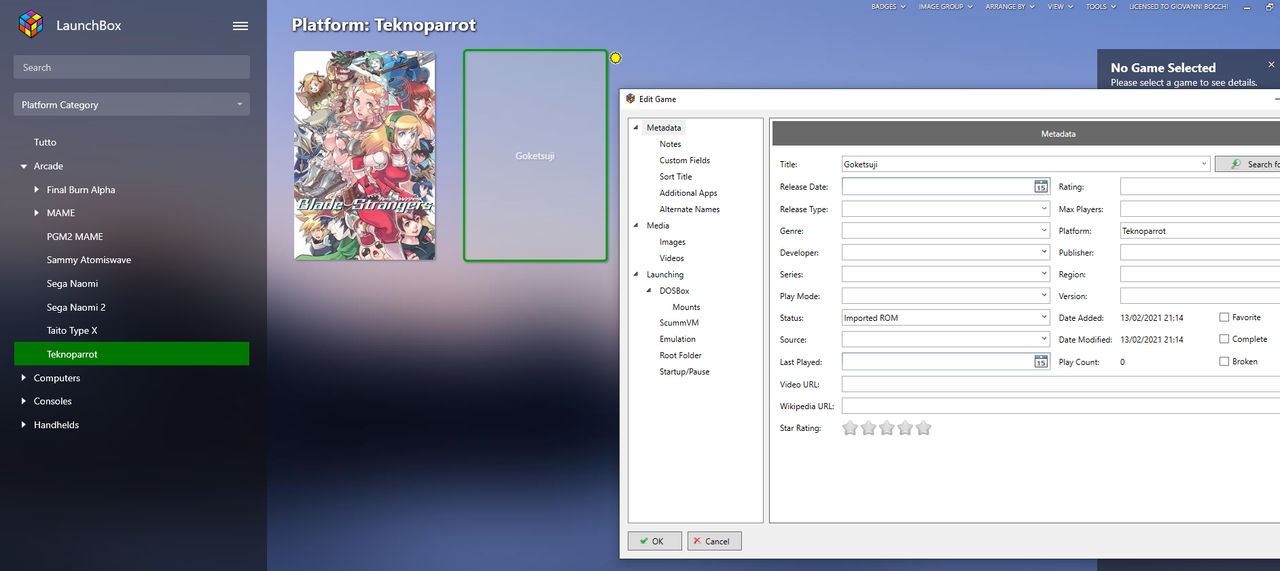Viewport: 1280px width, 571px height.
Task: Open the Title combo box dropdown arrow
Action: 1204,164
